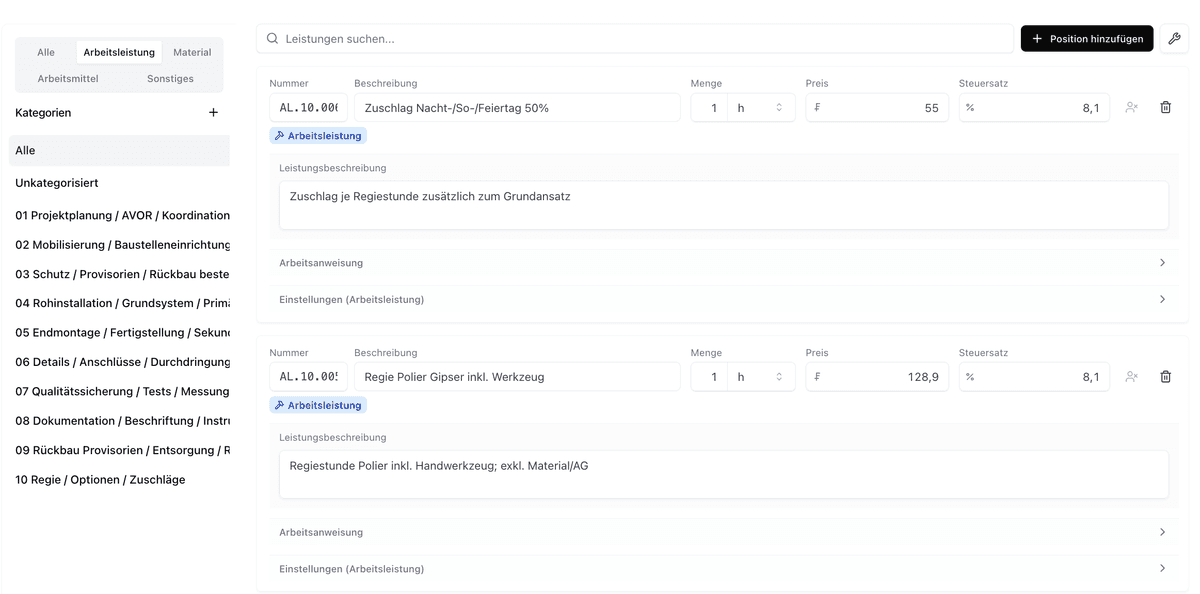Click the Leistungen suchen search field
This screenshot has width=1200, height=594.
[640, 39]
